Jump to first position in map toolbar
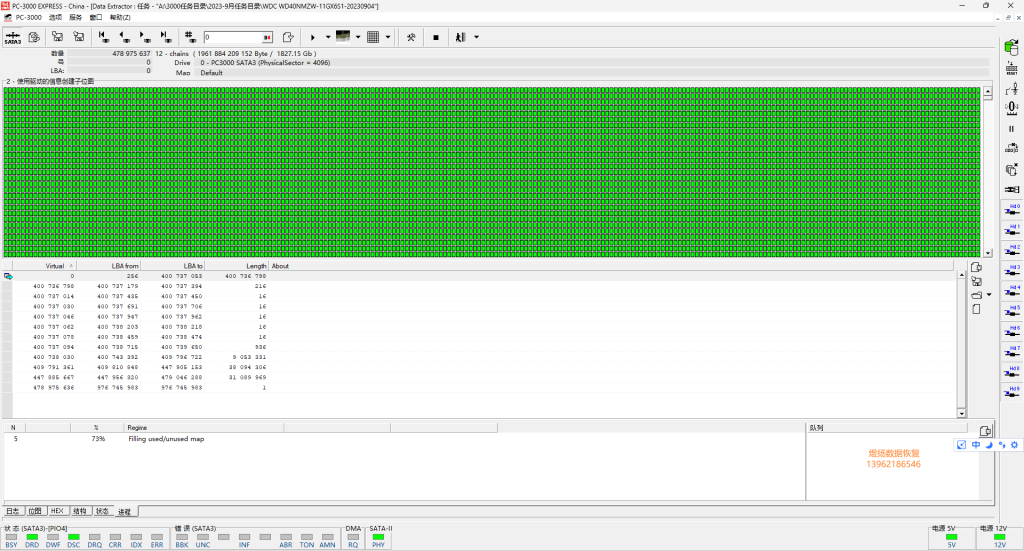This screenshot has height=551, width=1024. [103, 37]
